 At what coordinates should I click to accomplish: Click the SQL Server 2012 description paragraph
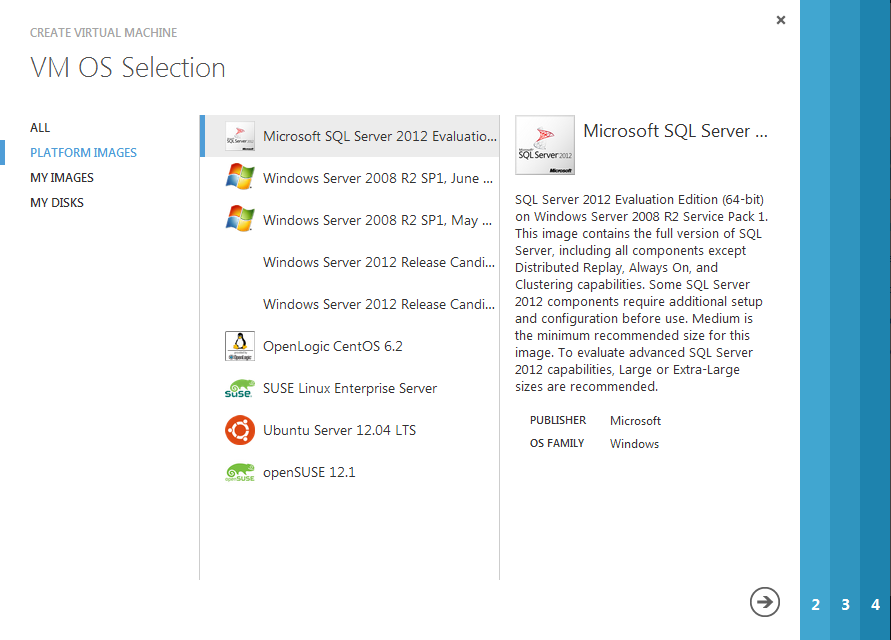click(x=642, y=293)
